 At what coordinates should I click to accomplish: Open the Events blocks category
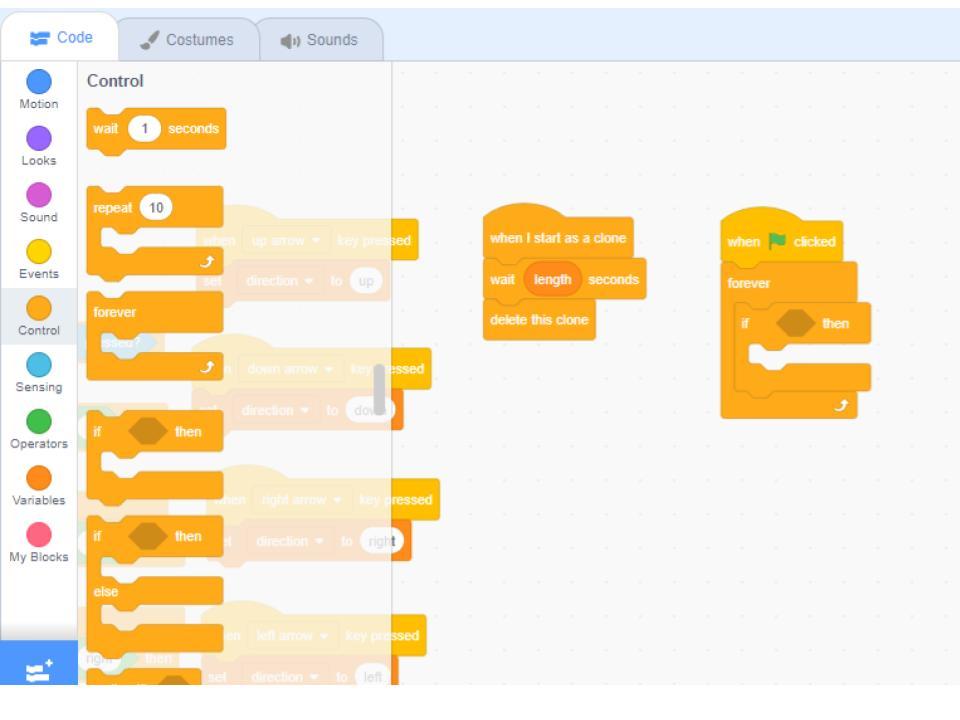pyautogui.click(x=39, y=259)
